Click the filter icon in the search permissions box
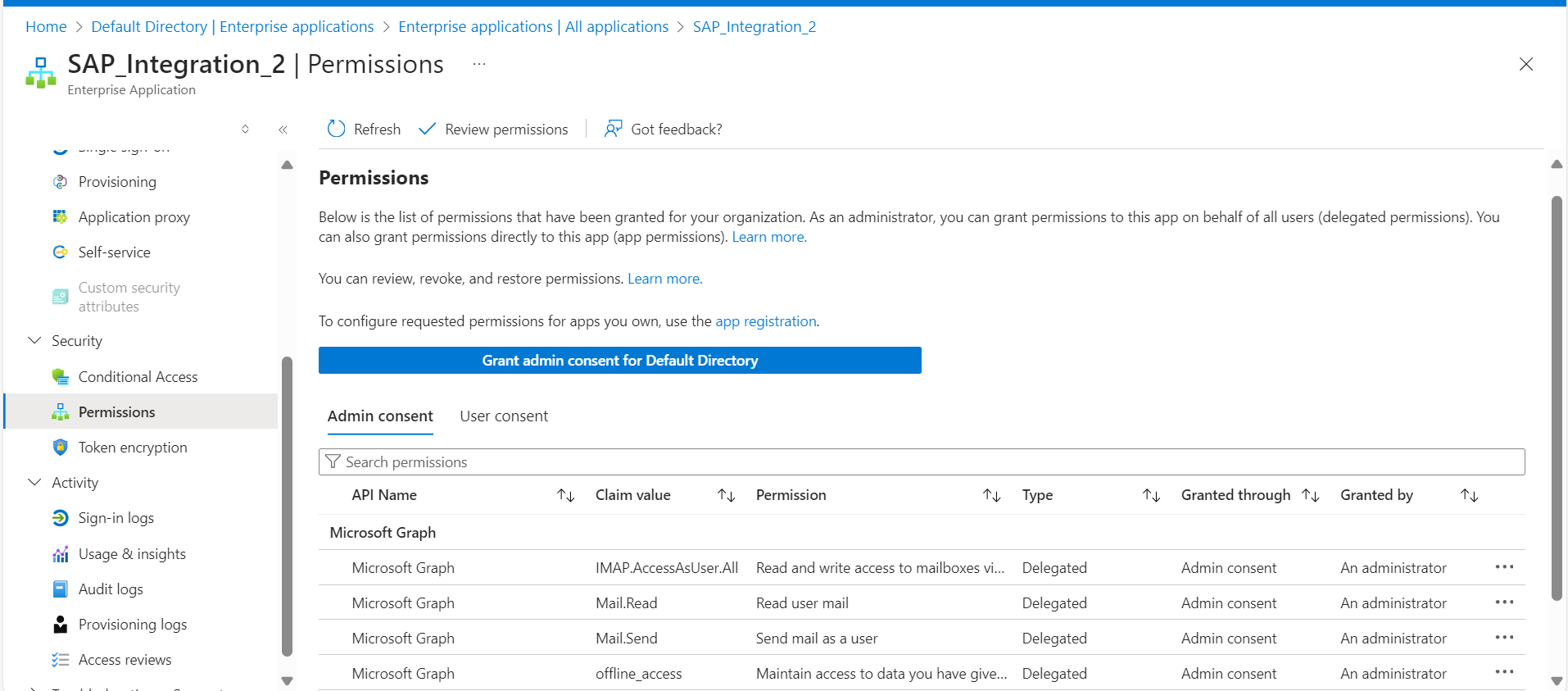The image size is (1568, 691). click(x=333, y=461)
